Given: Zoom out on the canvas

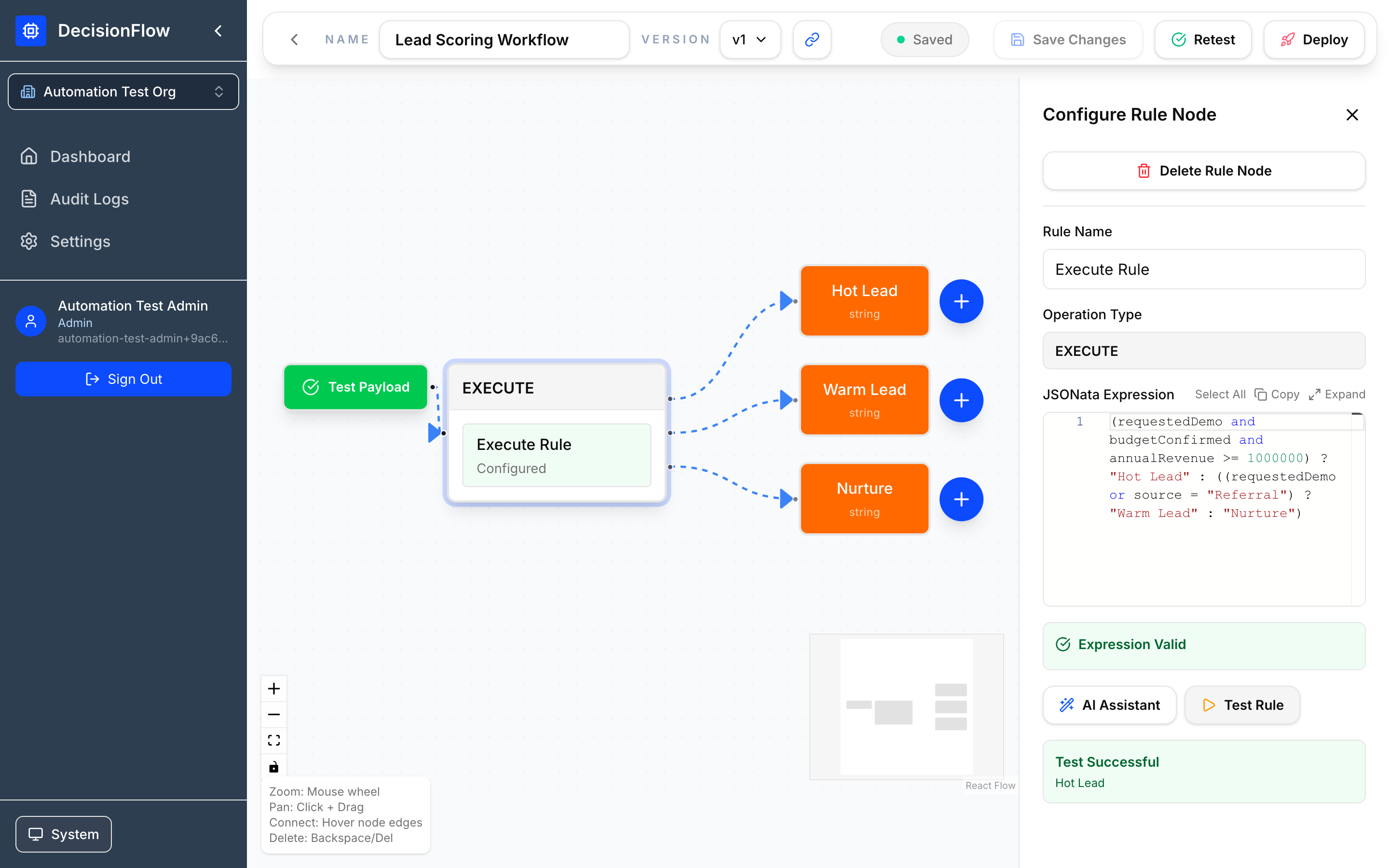Looking at the screenshot, I should pyautogui.click(x=274, y=715).
